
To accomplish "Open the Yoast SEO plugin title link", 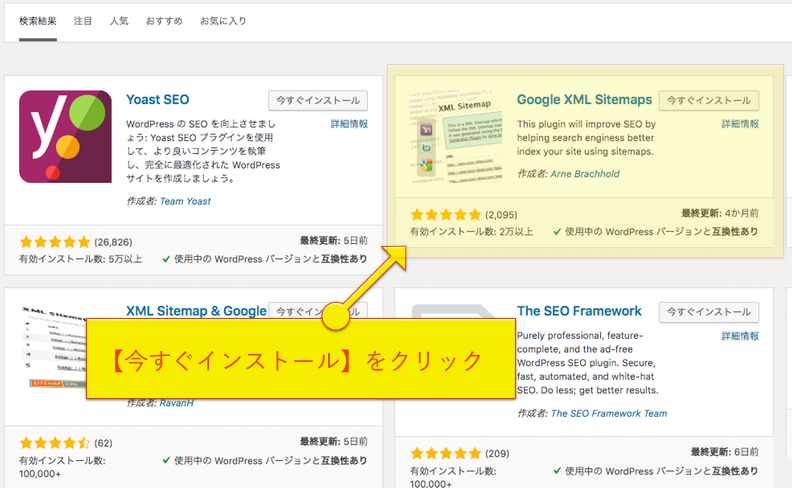I will [x=158, y=100].
